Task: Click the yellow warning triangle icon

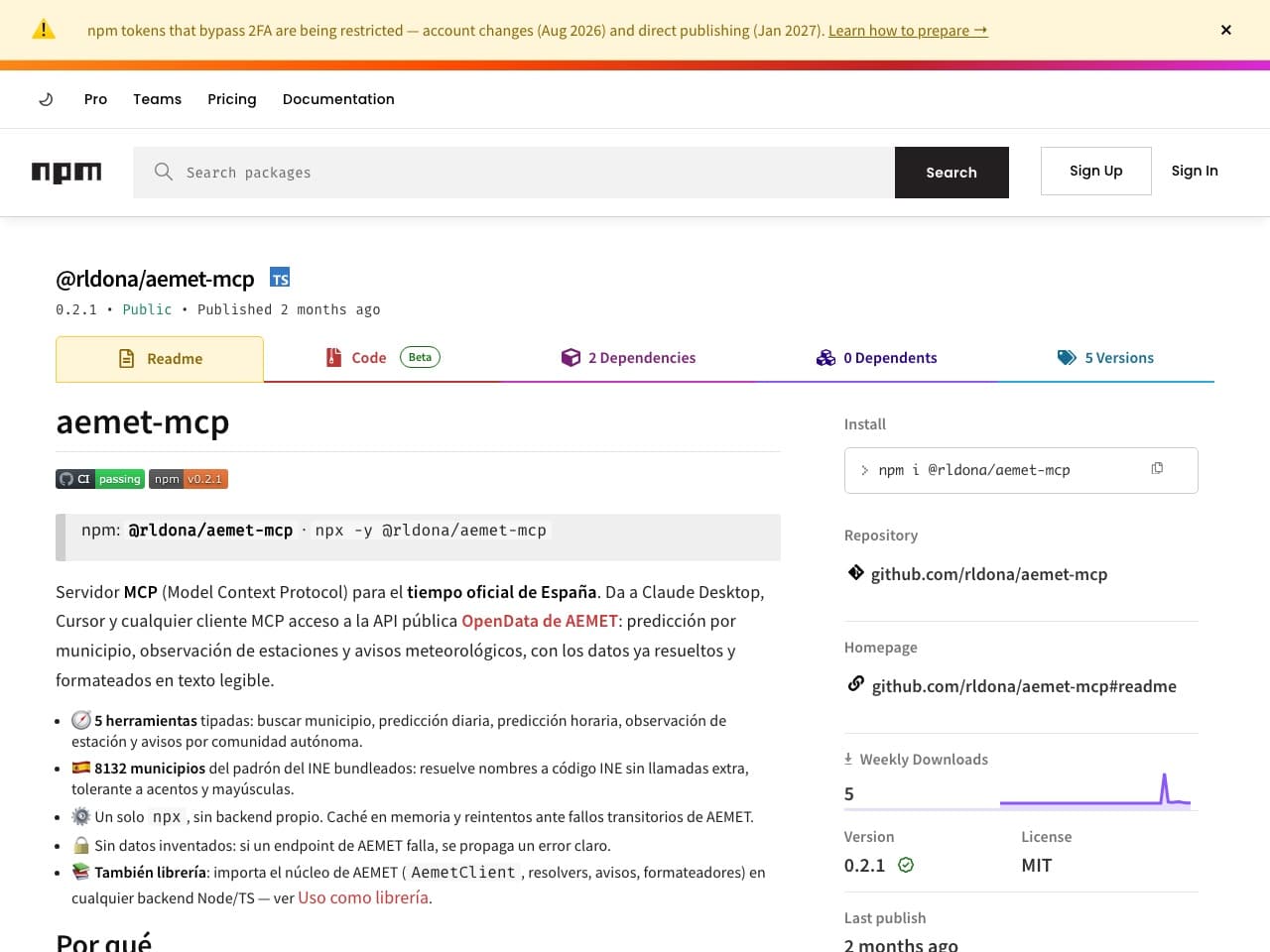Action: click(44, 30)
